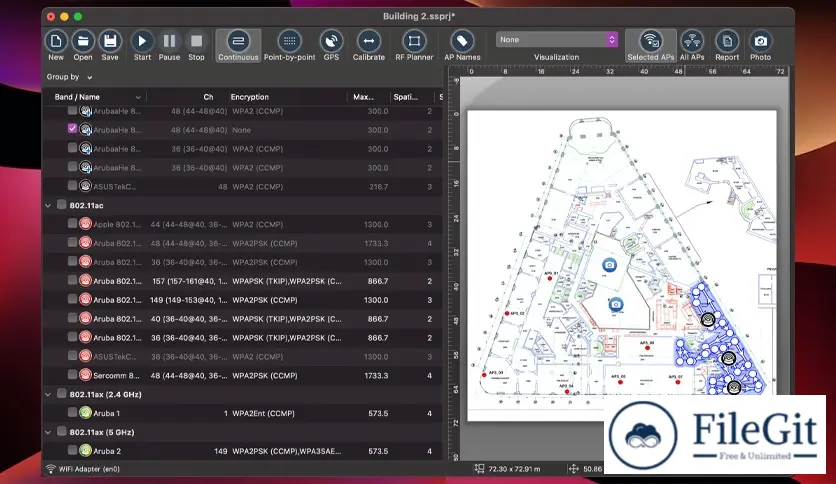Show All APs on map

click(x=692, y=45)
